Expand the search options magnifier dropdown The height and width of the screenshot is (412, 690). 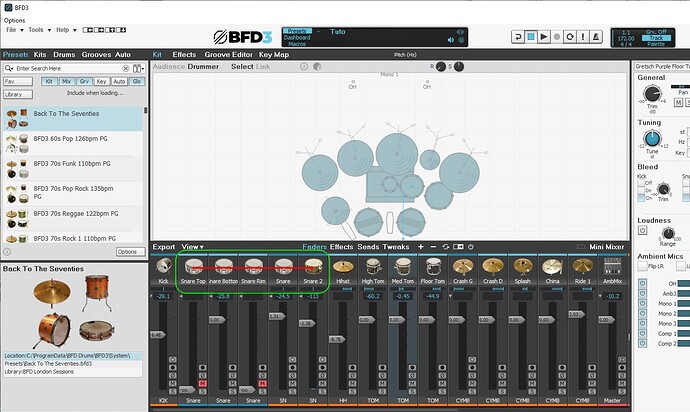click(x=9, y=68)
